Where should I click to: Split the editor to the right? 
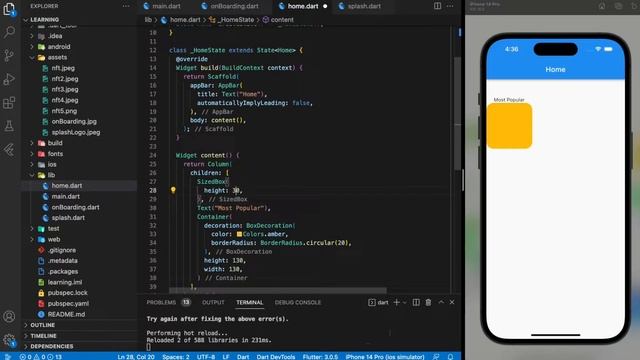437,6
